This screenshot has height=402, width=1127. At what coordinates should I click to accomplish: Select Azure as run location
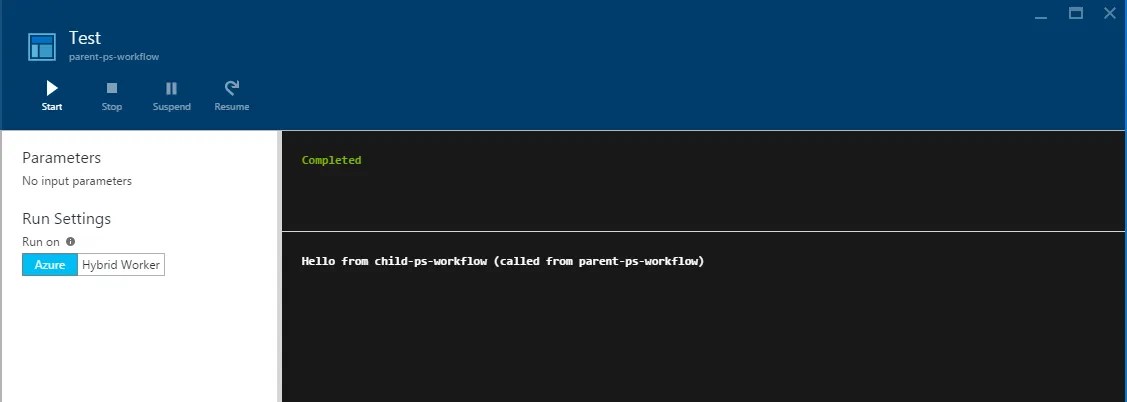tap(50, 265)
